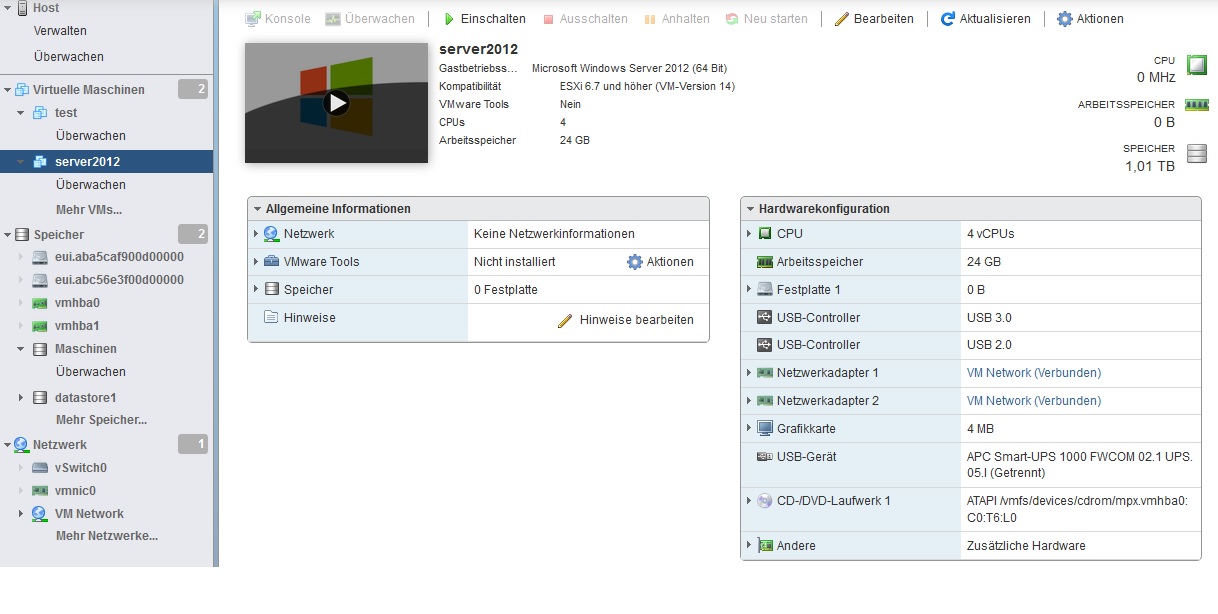Collapse the Allgemeine Informationen panel
The image size is (1218, 614).
point(257,209)
